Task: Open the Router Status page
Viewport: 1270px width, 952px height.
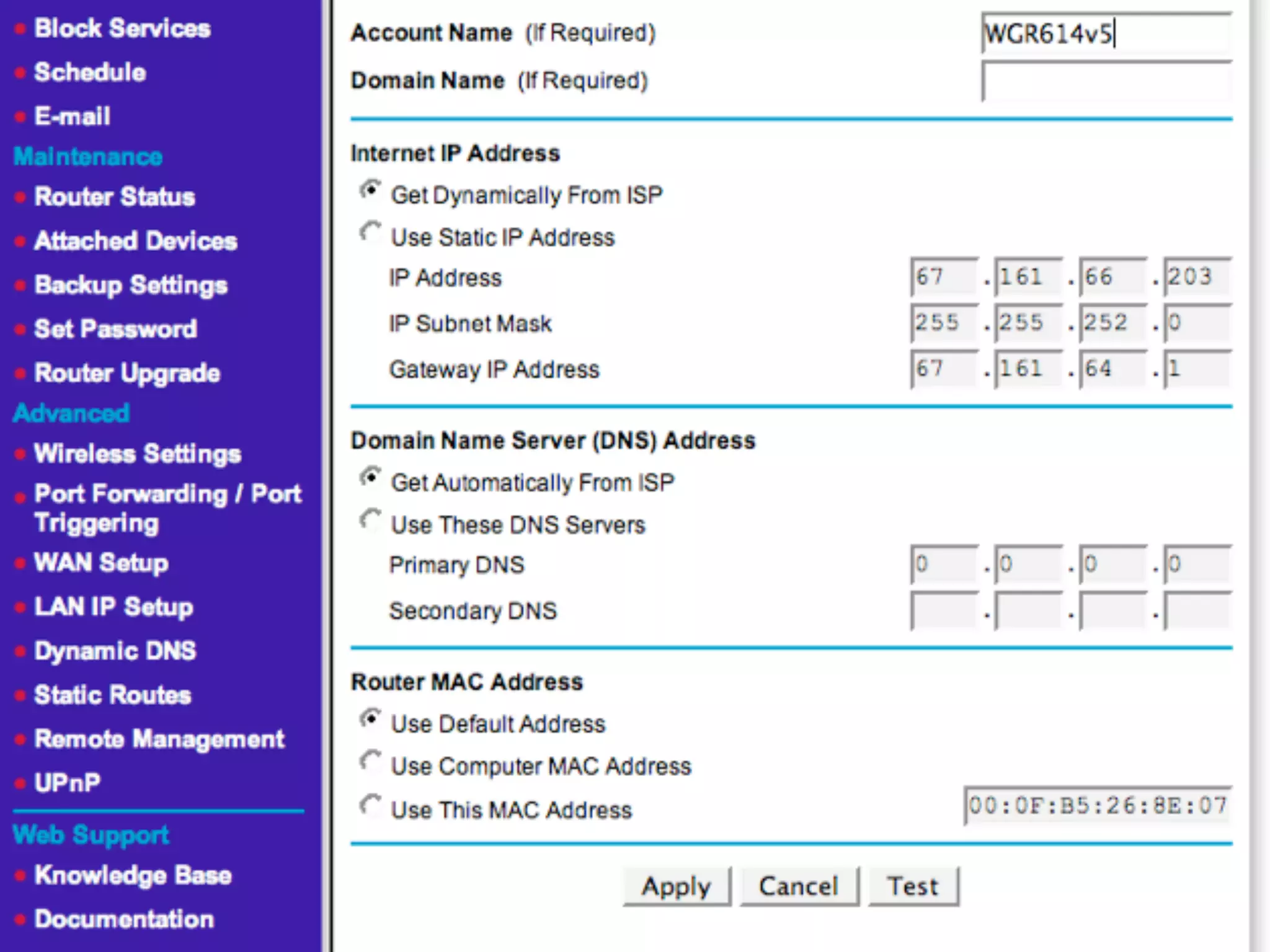Action: [x=115, y=197]
